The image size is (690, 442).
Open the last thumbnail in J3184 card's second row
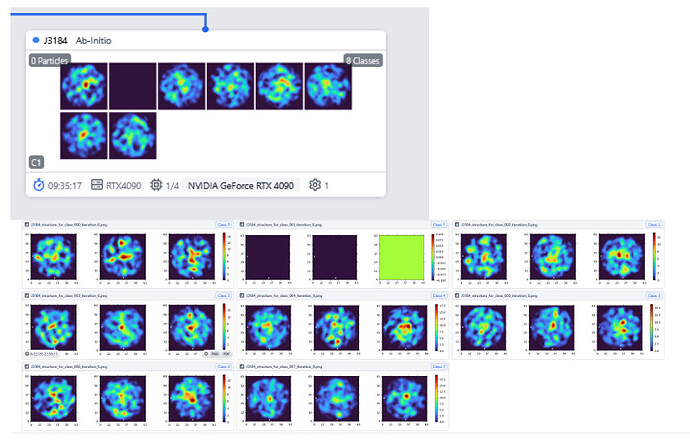pyautogui.click(x=132, y=135)
